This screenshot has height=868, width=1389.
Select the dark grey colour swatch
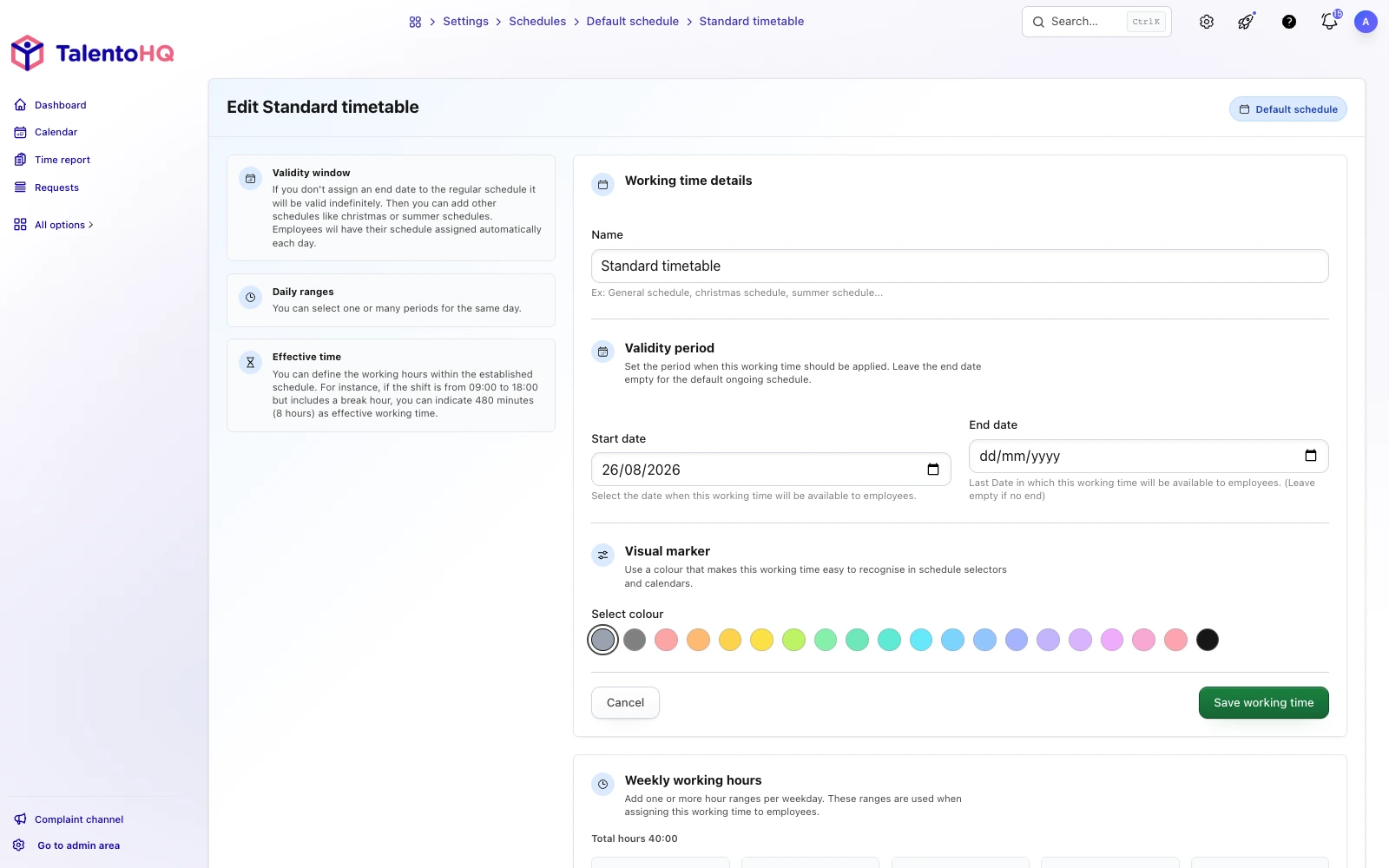click(635, 640)
